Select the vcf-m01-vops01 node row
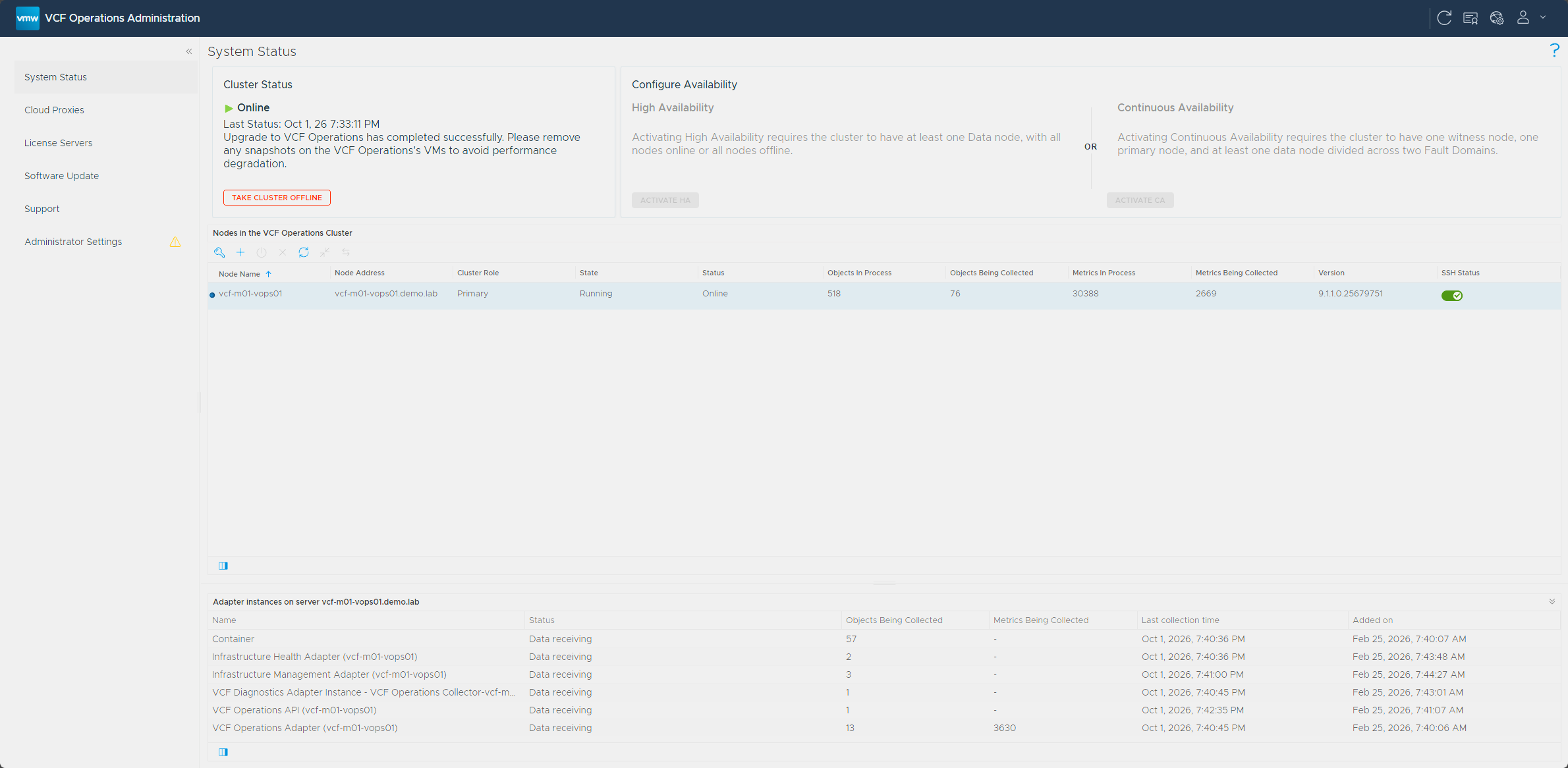 [x=884, y=294]
